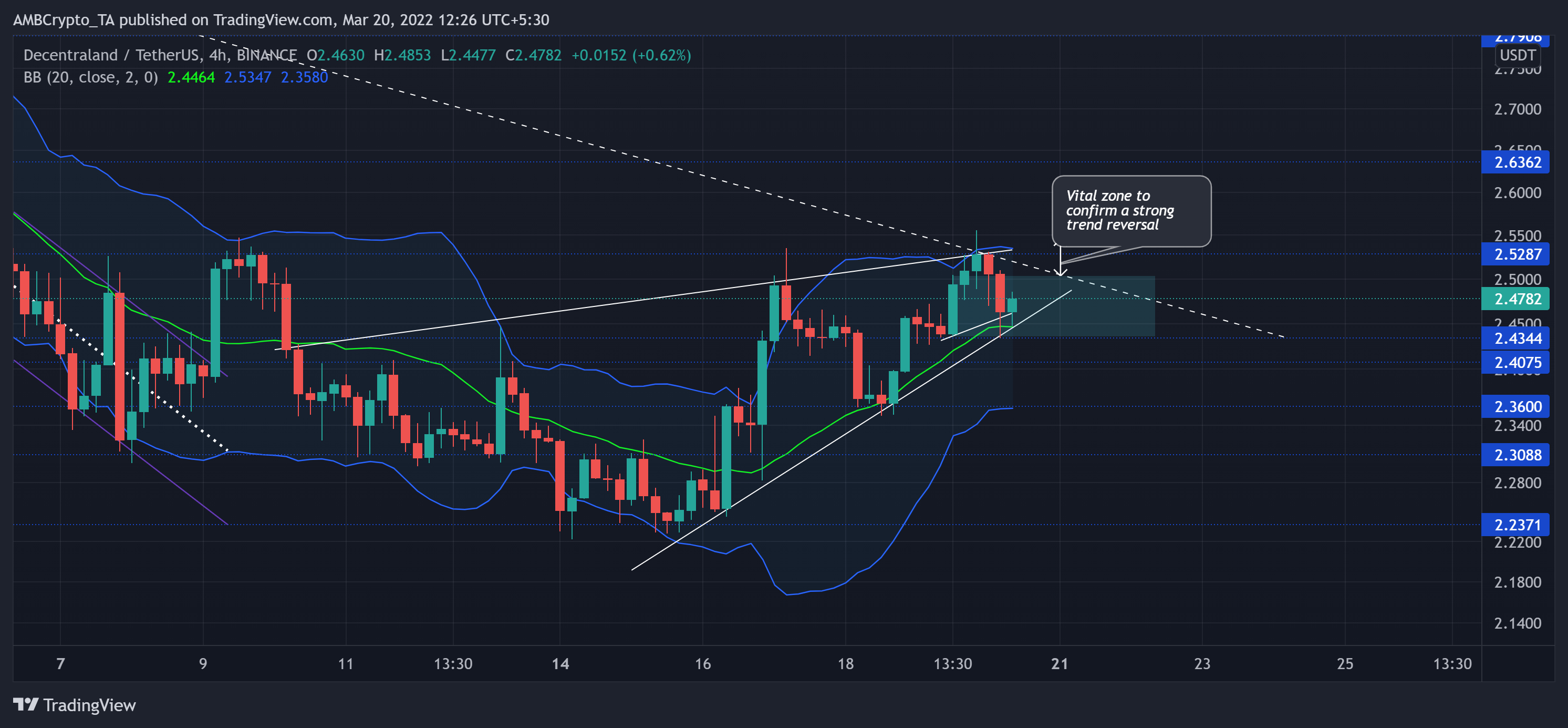
Task: Click the BB (20, close, 2, 0) indicator label
Action: (x=91, y=77)
